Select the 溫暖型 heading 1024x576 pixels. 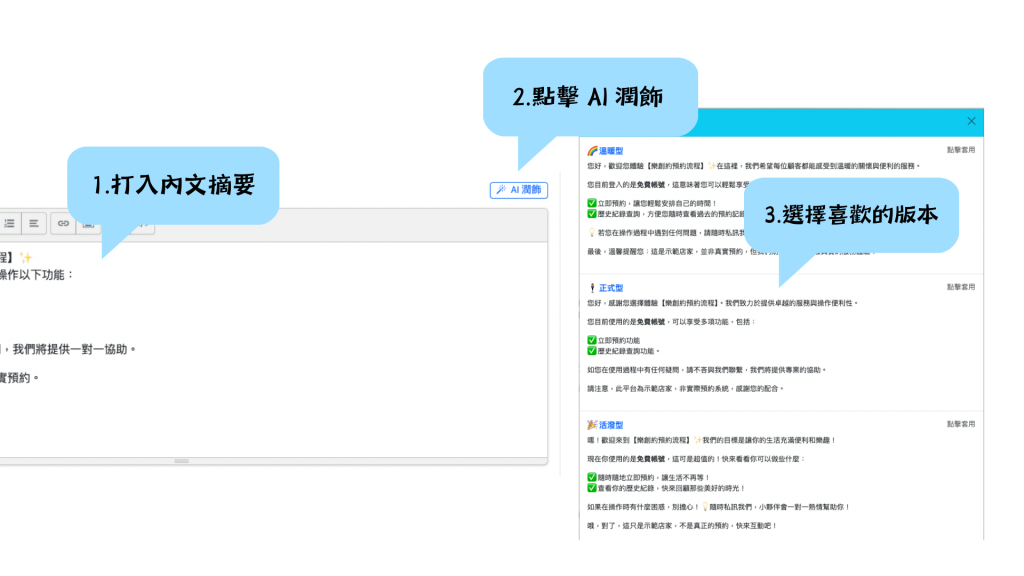(611, 150)
